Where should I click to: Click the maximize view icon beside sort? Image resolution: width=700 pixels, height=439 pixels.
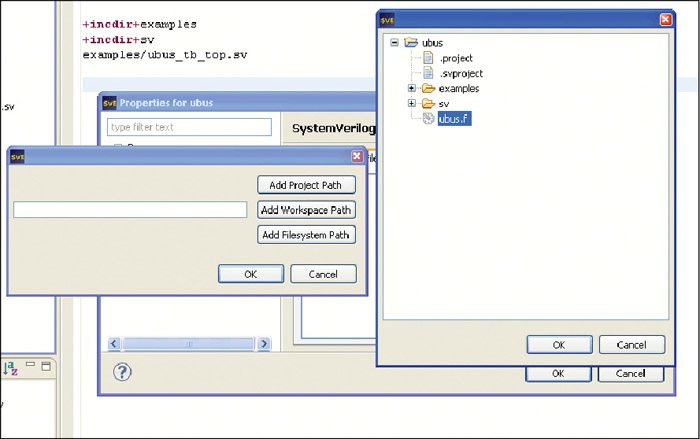pyautogui.click(x=46, y=365)
